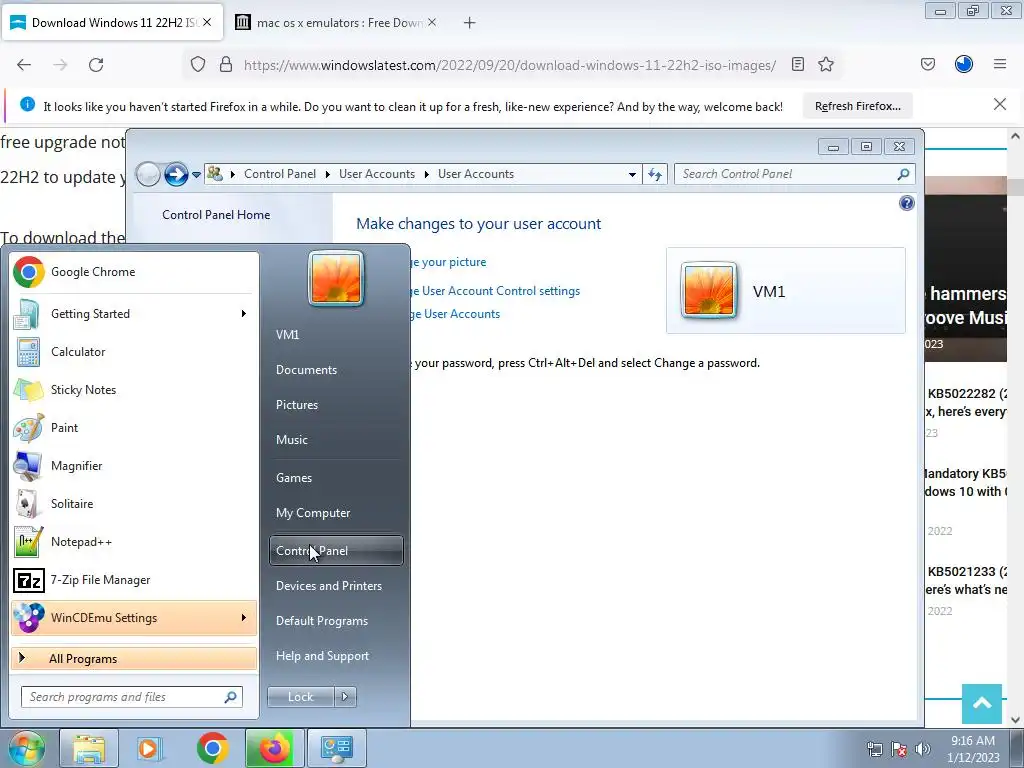
Task: Open a new Firefox tab
Action: coord(469,23)
